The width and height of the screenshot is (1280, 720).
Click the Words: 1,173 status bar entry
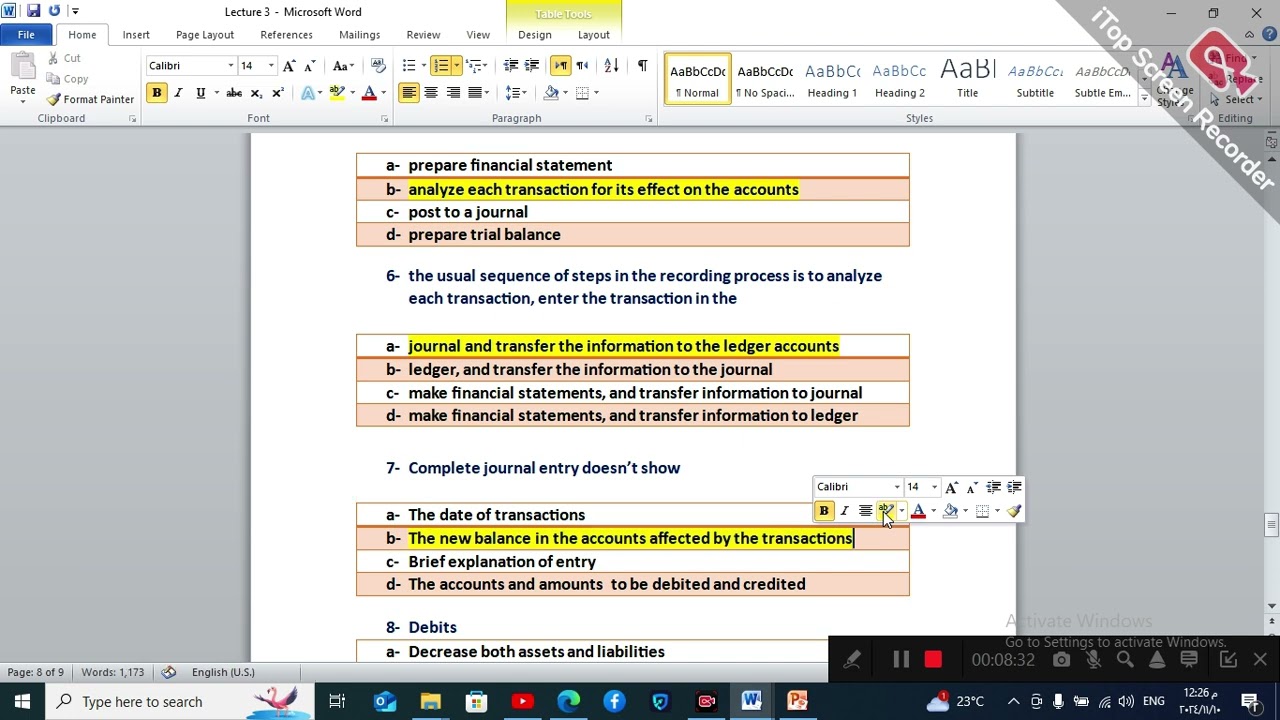[112, 672]
